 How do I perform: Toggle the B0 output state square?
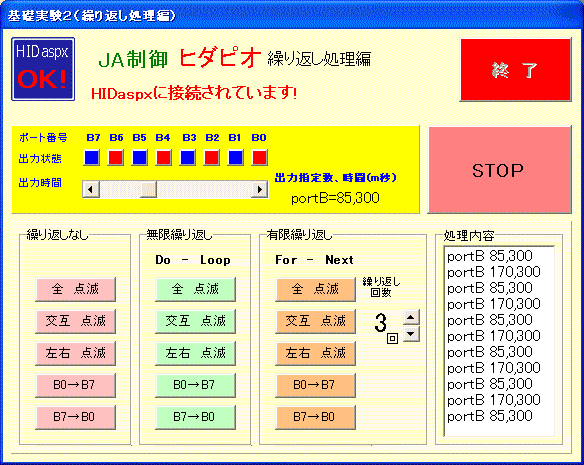pos(259,158)
